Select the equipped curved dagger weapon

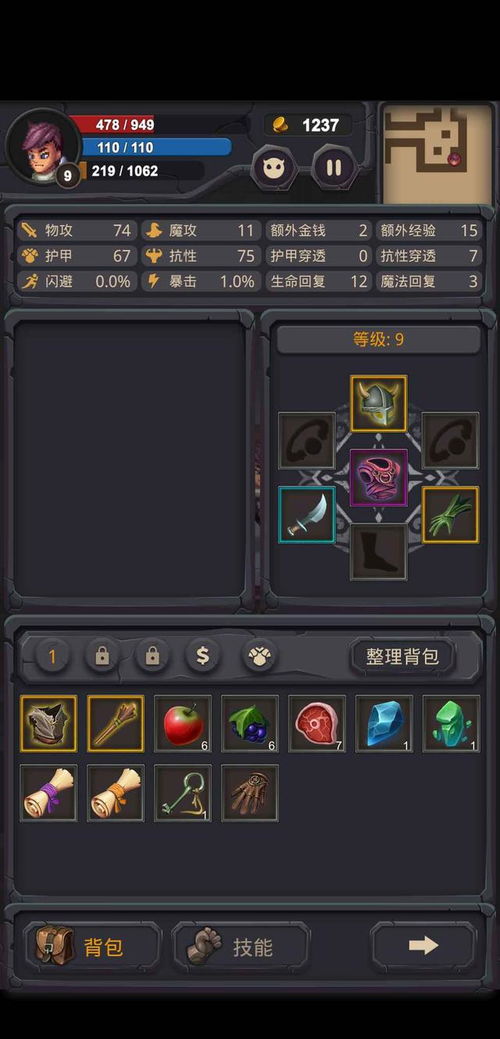tap(307, 515)
